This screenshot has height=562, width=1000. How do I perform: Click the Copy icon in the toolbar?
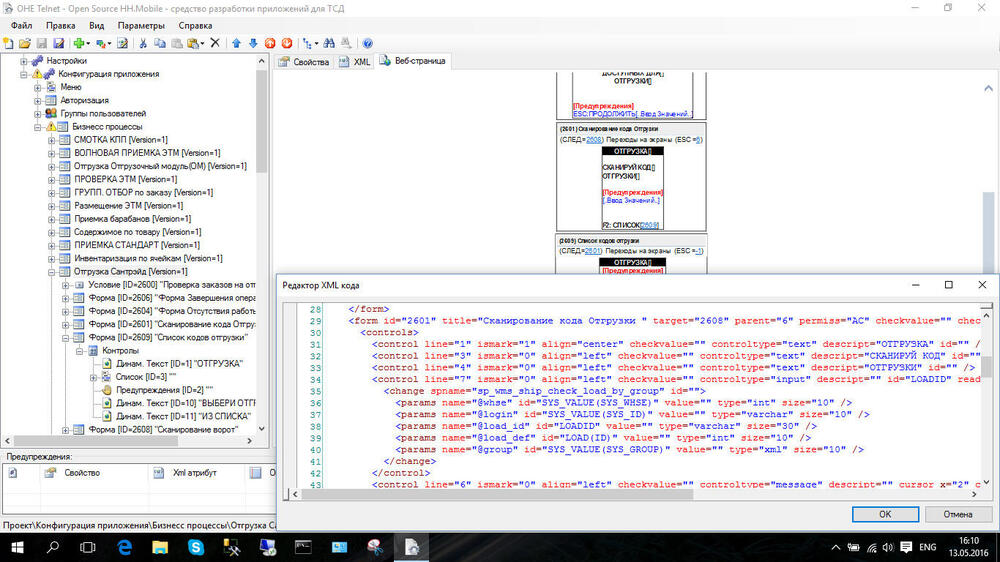160,43
